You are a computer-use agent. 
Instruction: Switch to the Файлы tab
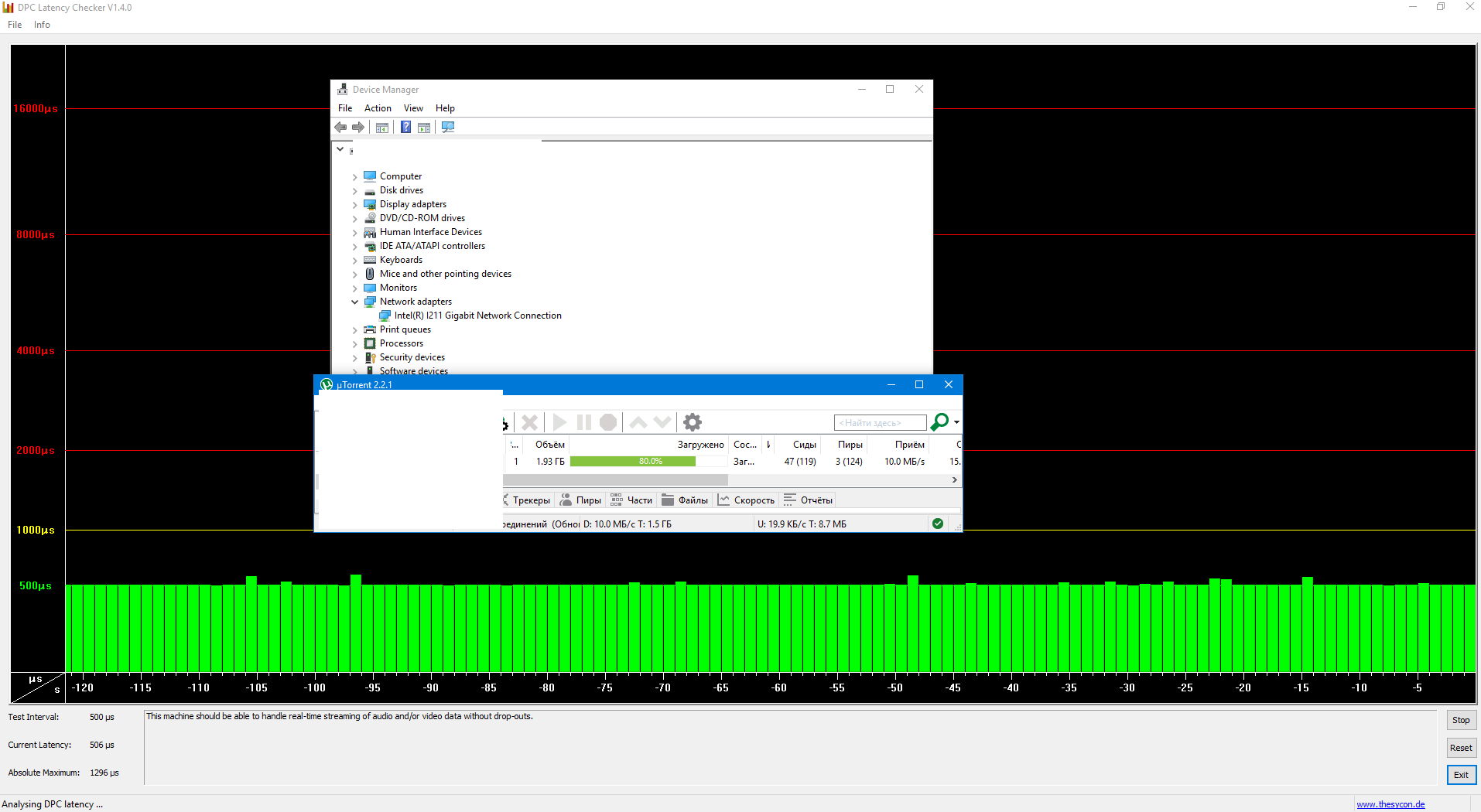coord(685,500)
